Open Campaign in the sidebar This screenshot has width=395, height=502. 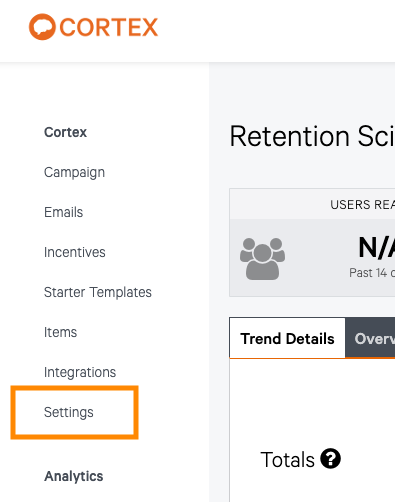[x=74, y=172]
